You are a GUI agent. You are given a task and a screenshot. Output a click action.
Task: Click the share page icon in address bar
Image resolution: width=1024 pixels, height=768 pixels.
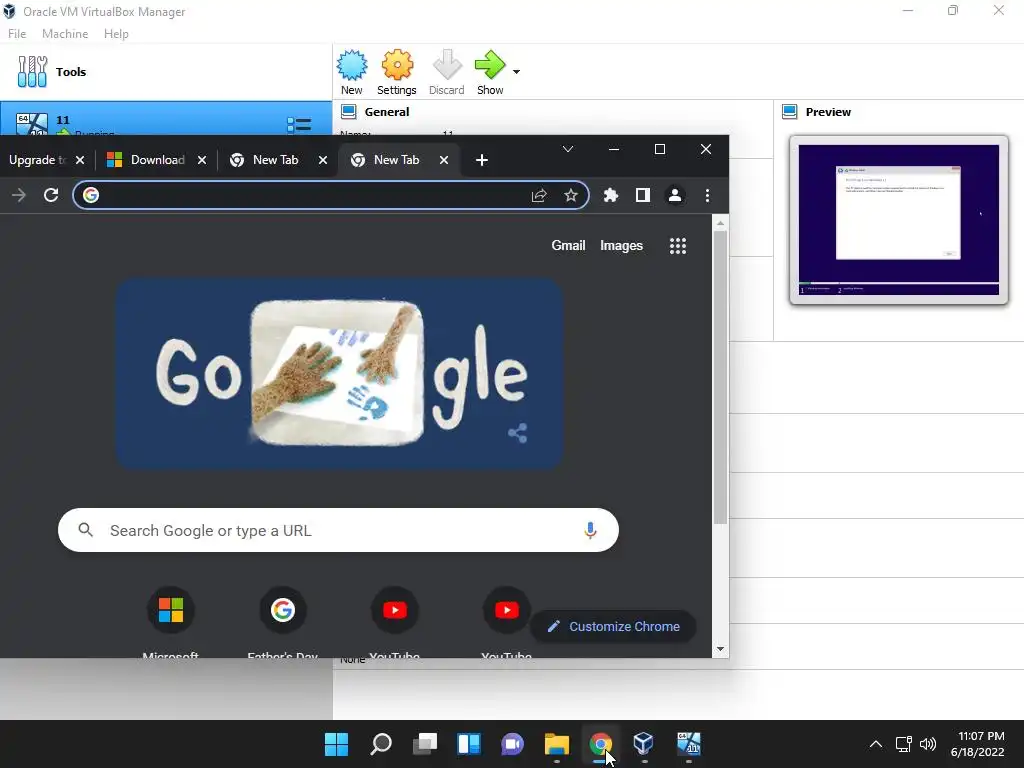539,195
